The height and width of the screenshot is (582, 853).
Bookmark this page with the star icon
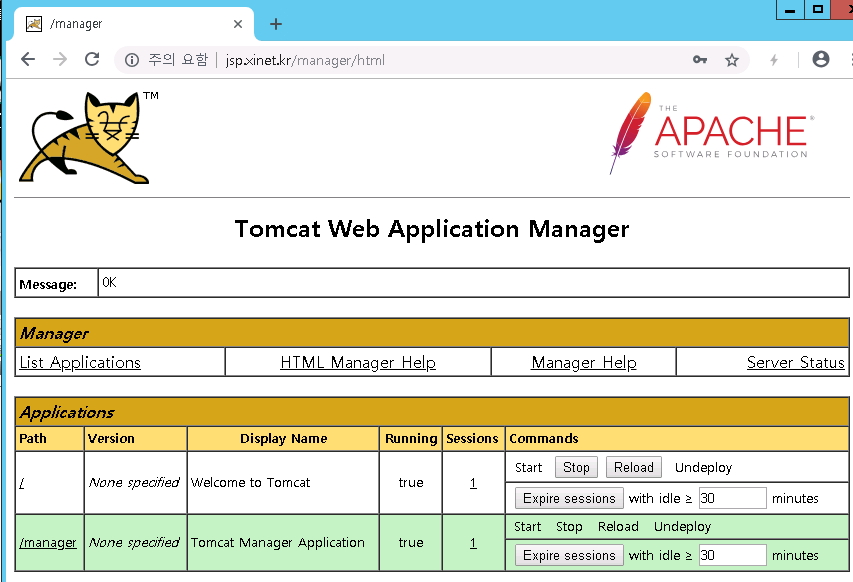point(732,60)
